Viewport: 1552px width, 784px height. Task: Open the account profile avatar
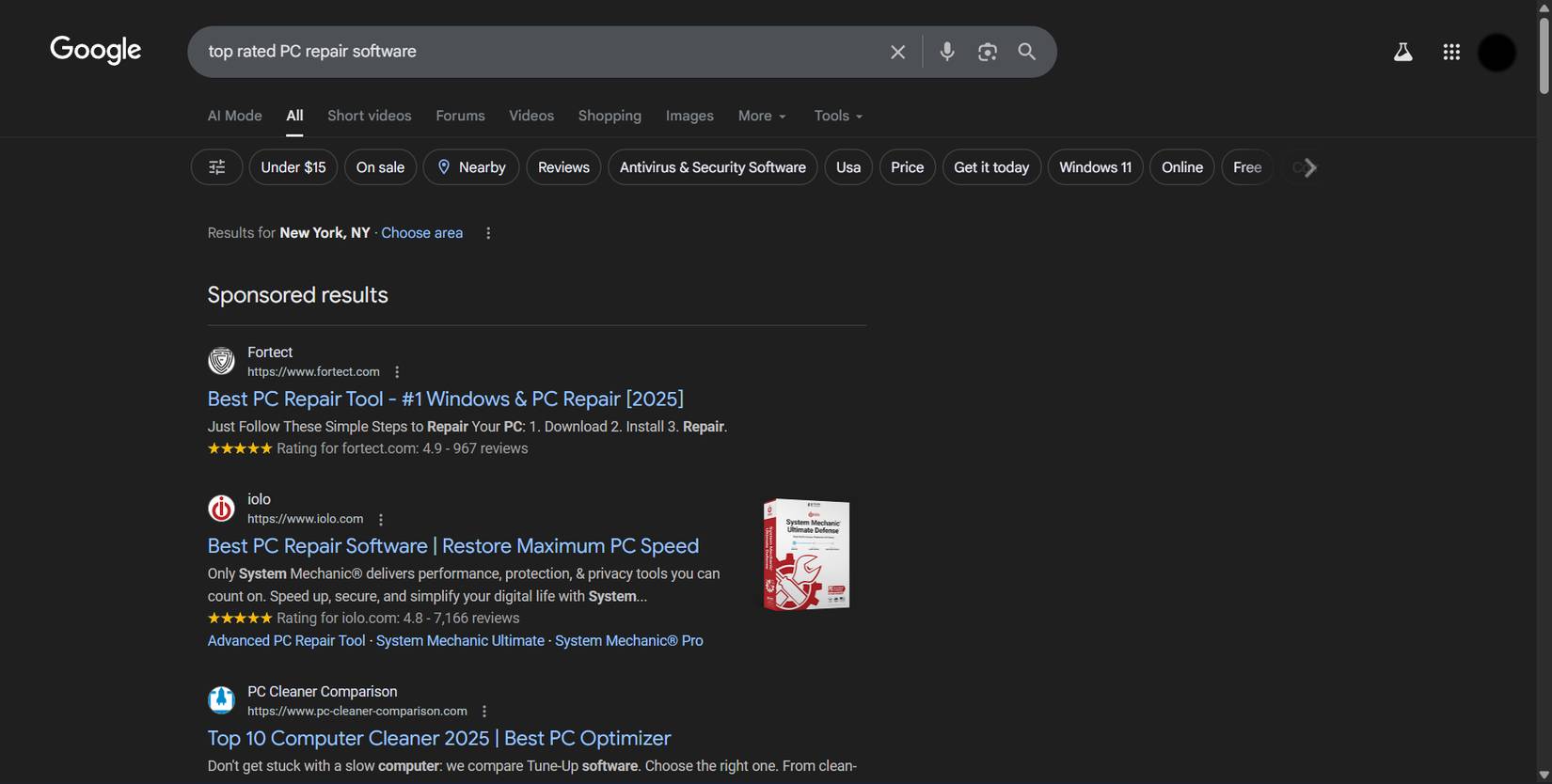[1497, 52]
